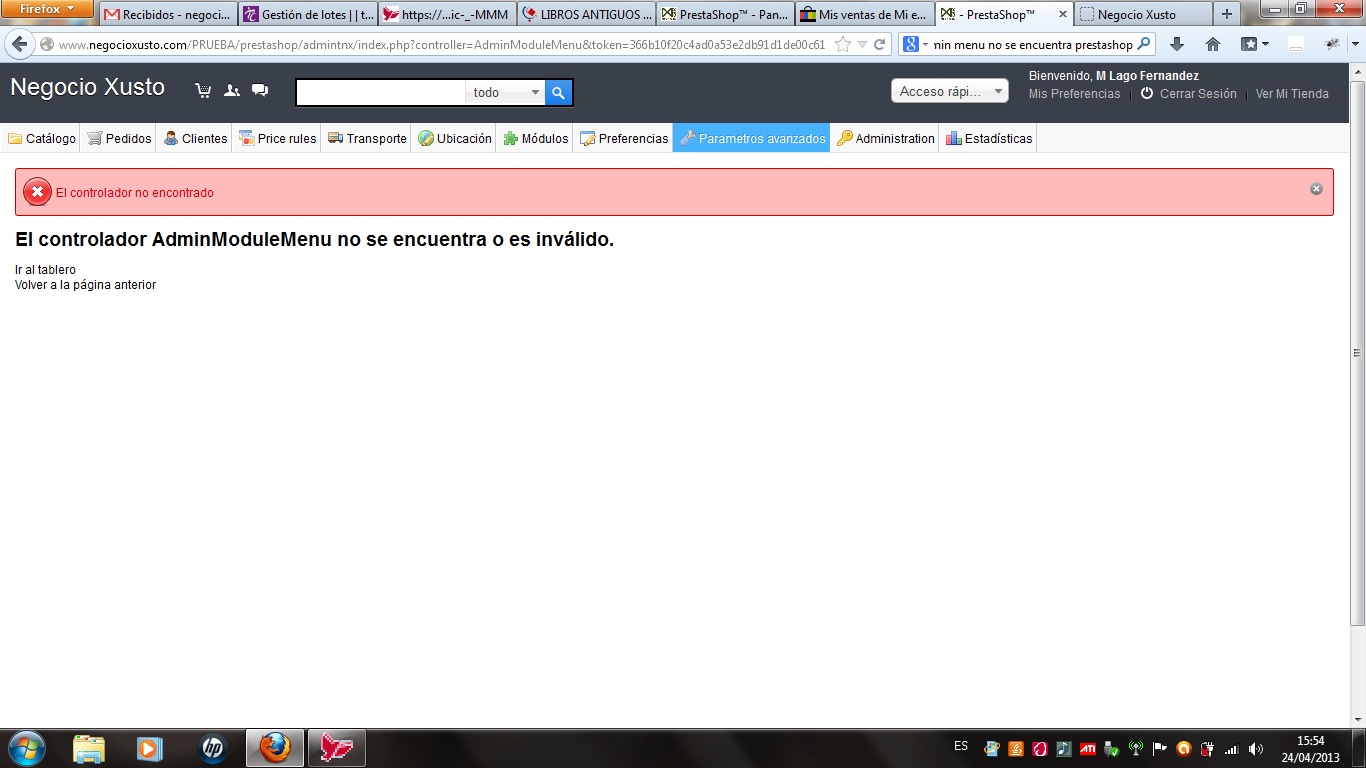Click the Firefox address bar URL
Viewport: 1366px width, 768px height.
[x=442, y=45]
